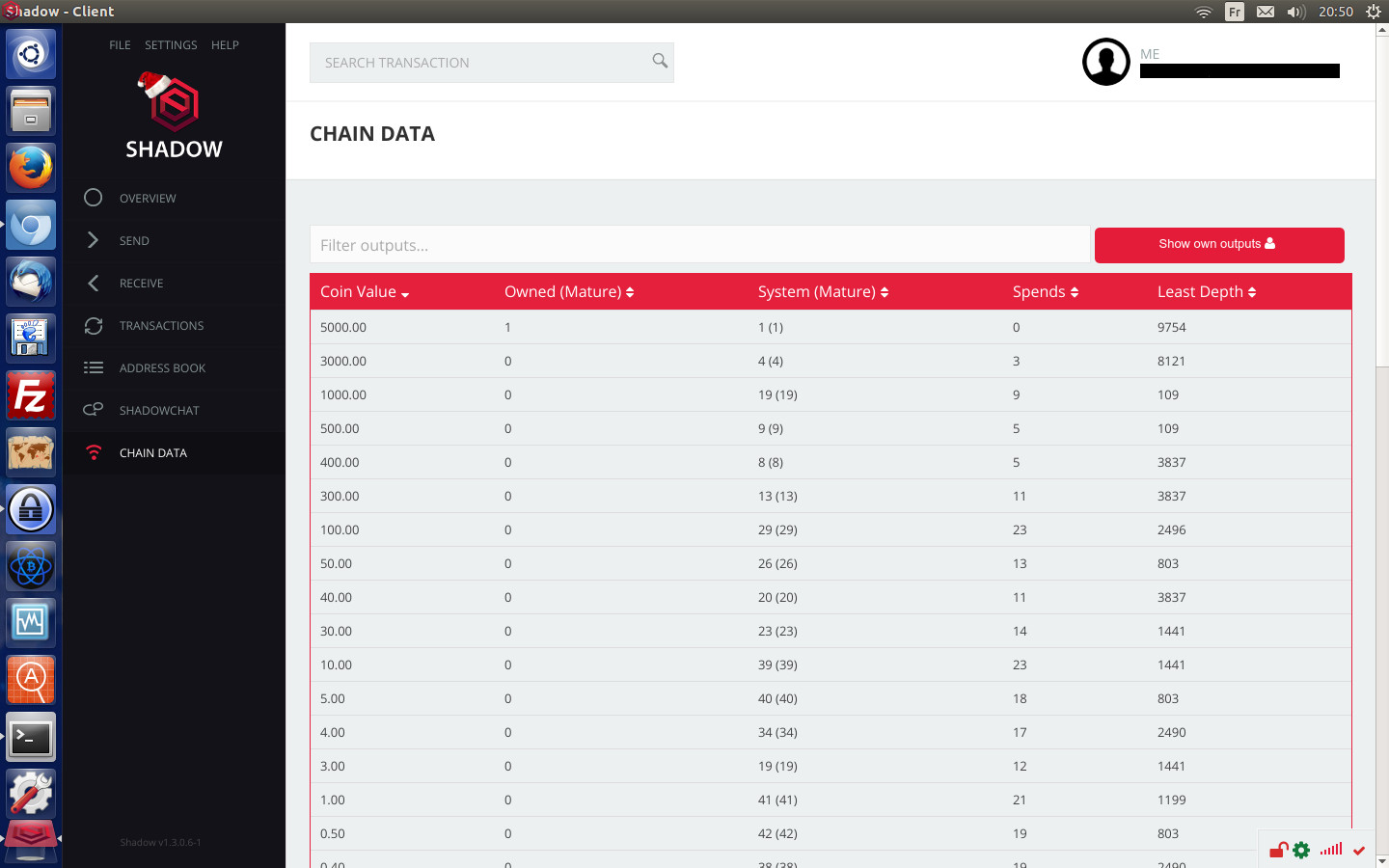Click the vertical scrollbar thumb

[1382, 201]
